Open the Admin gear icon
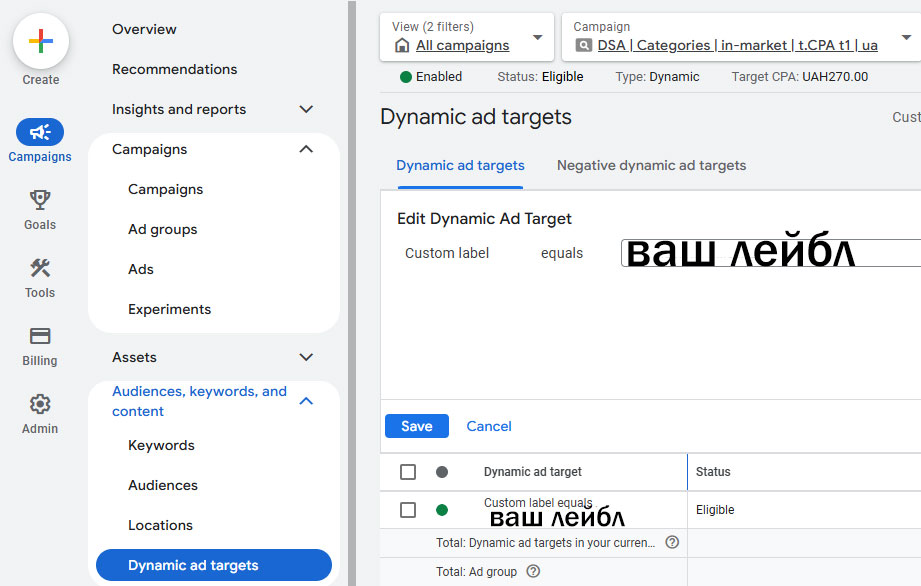 40,404
